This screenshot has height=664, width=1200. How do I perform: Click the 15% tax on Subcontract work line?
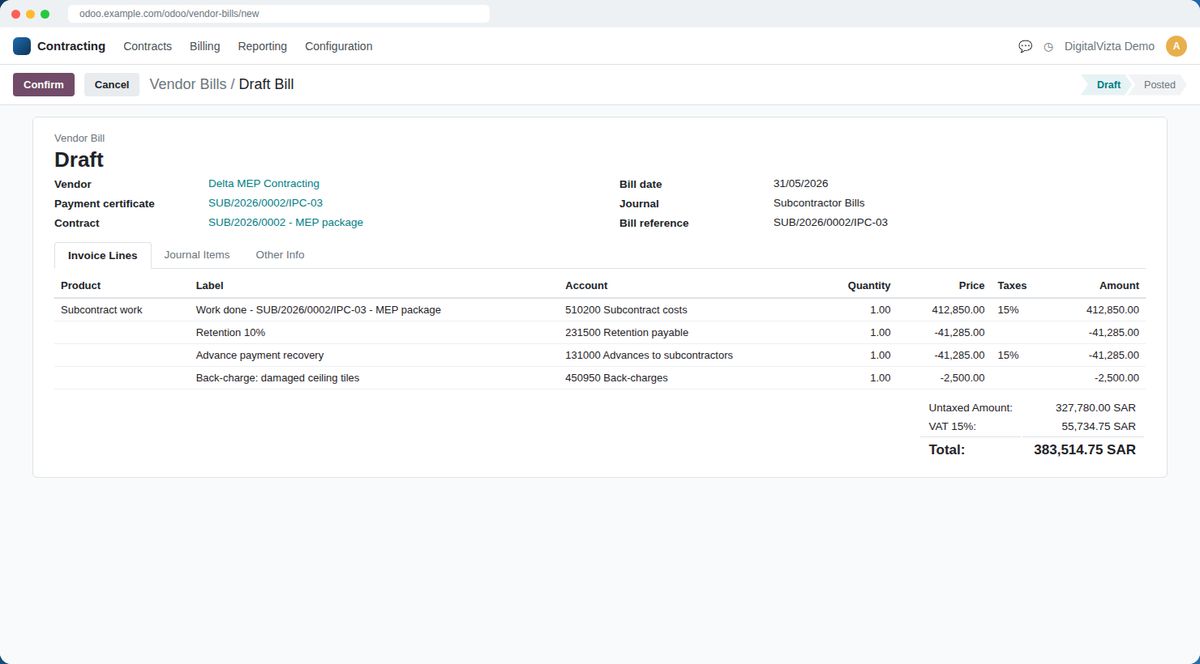pos(1008,310)
